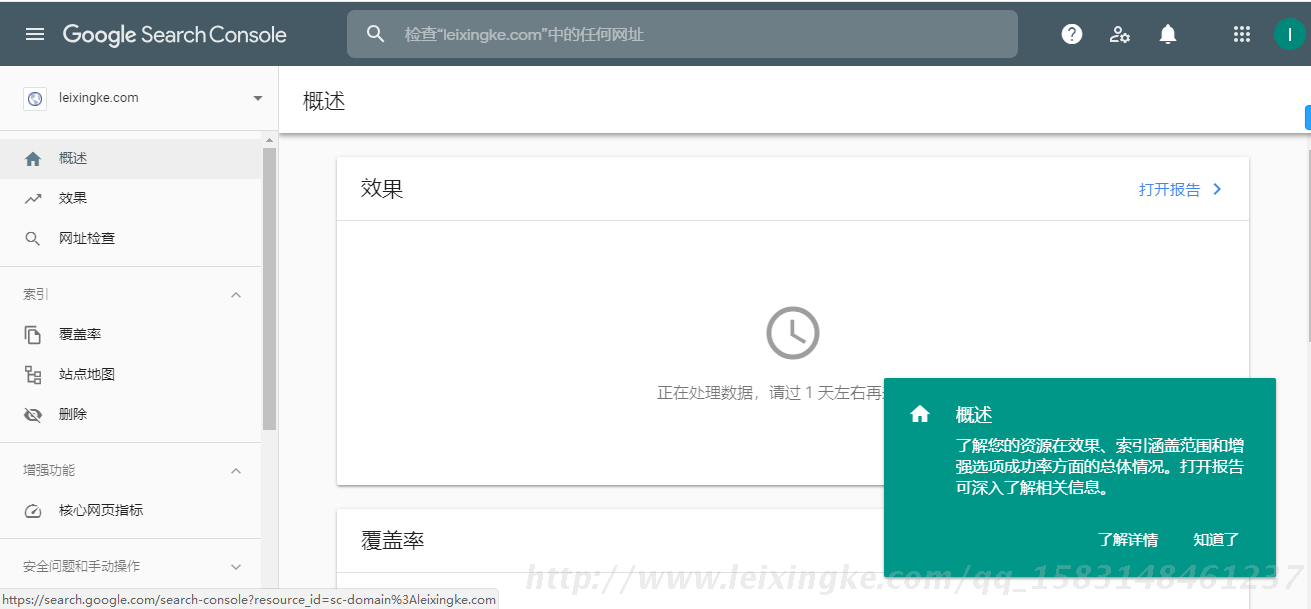Viewport: 1311px width, 609px height.
Task: Click the search magnifier icon in URL bar
Action: coord(376,34)
